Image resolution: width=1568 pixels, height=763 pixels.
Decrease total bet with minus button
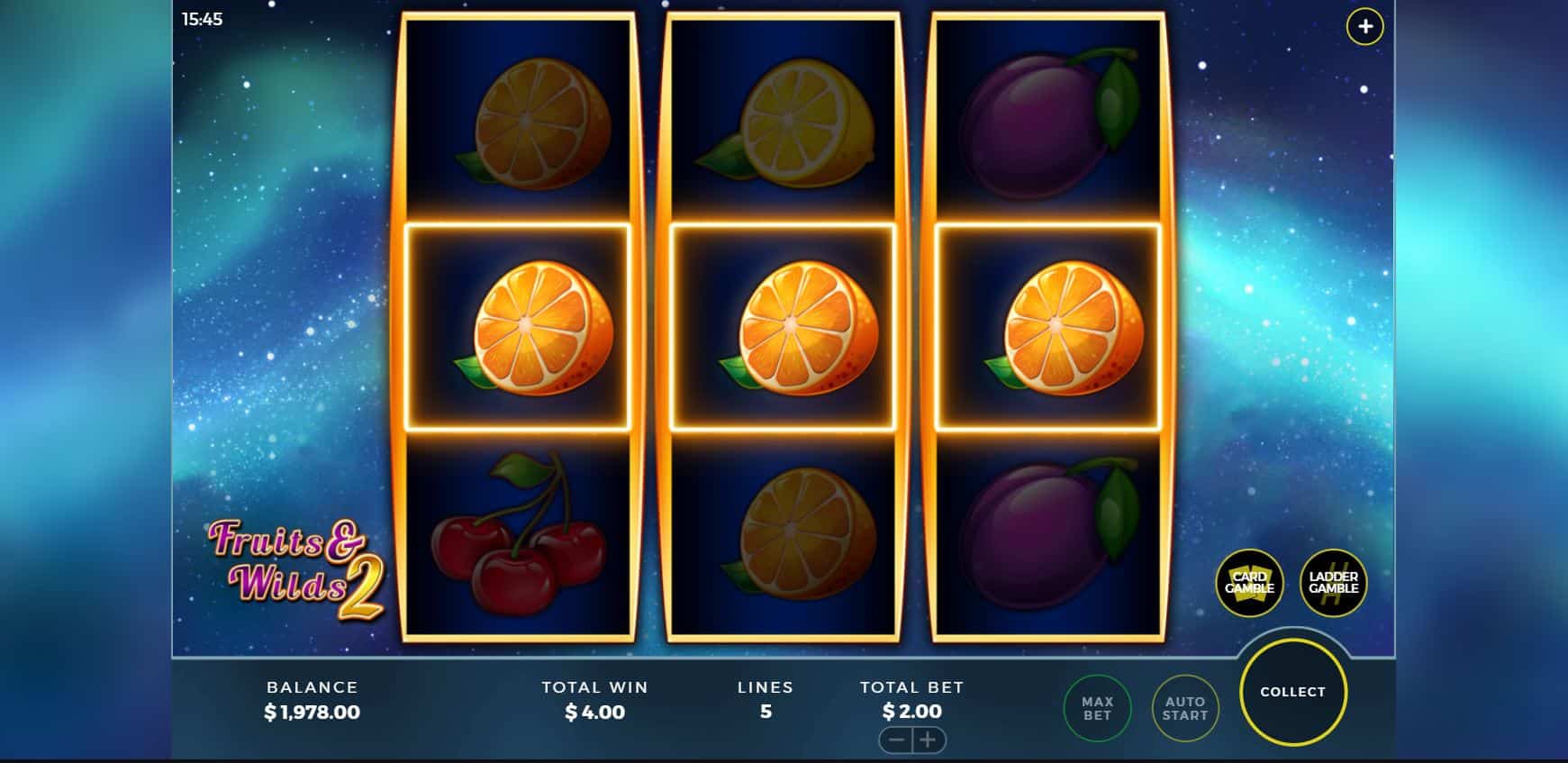[x=895, y=740]
